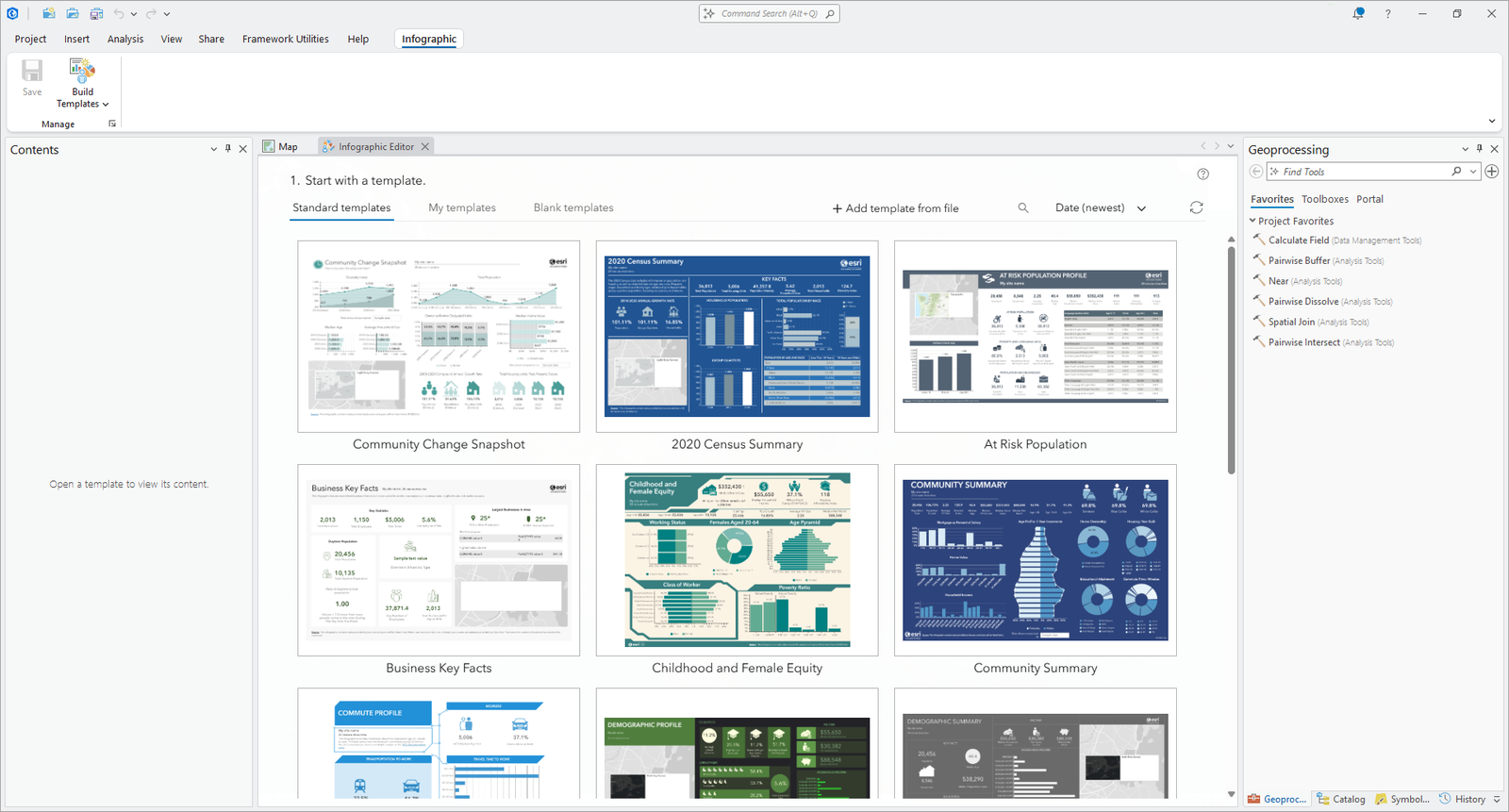Collapse the Project Favorites group
This screenshot has height=812, width=1509.
tap(1252, 221)
